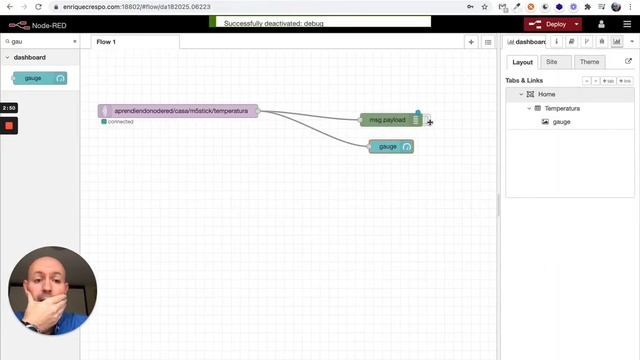Open the dashboard in a new window icon
The image size is (640, 360).
click(x=628, y=61)
